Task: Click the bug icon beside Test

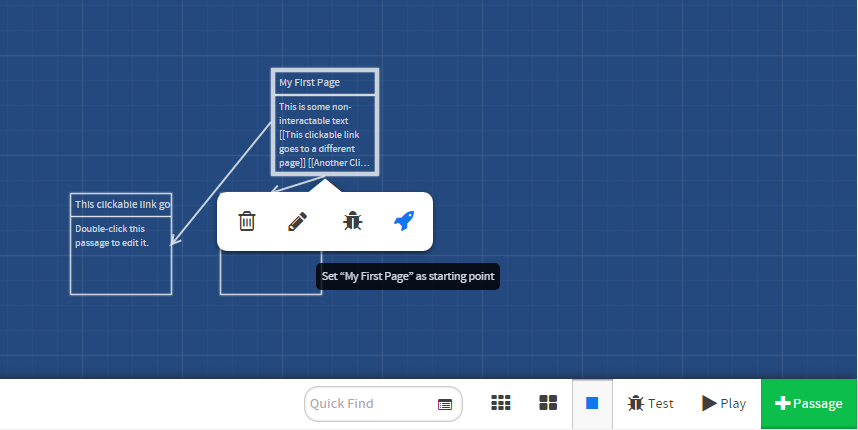Action: 635,403
